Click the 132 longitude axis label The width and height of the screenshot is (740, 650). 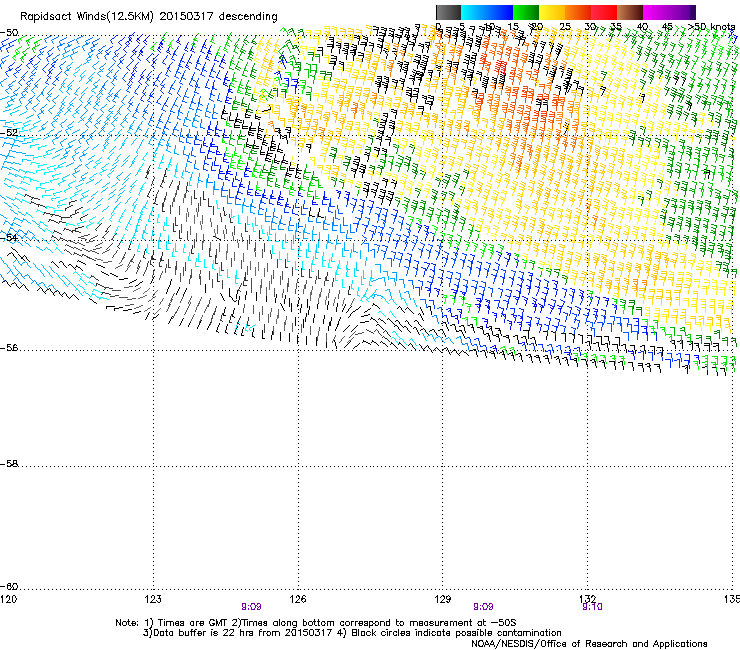pyautogui.click(x=587, y=599)
